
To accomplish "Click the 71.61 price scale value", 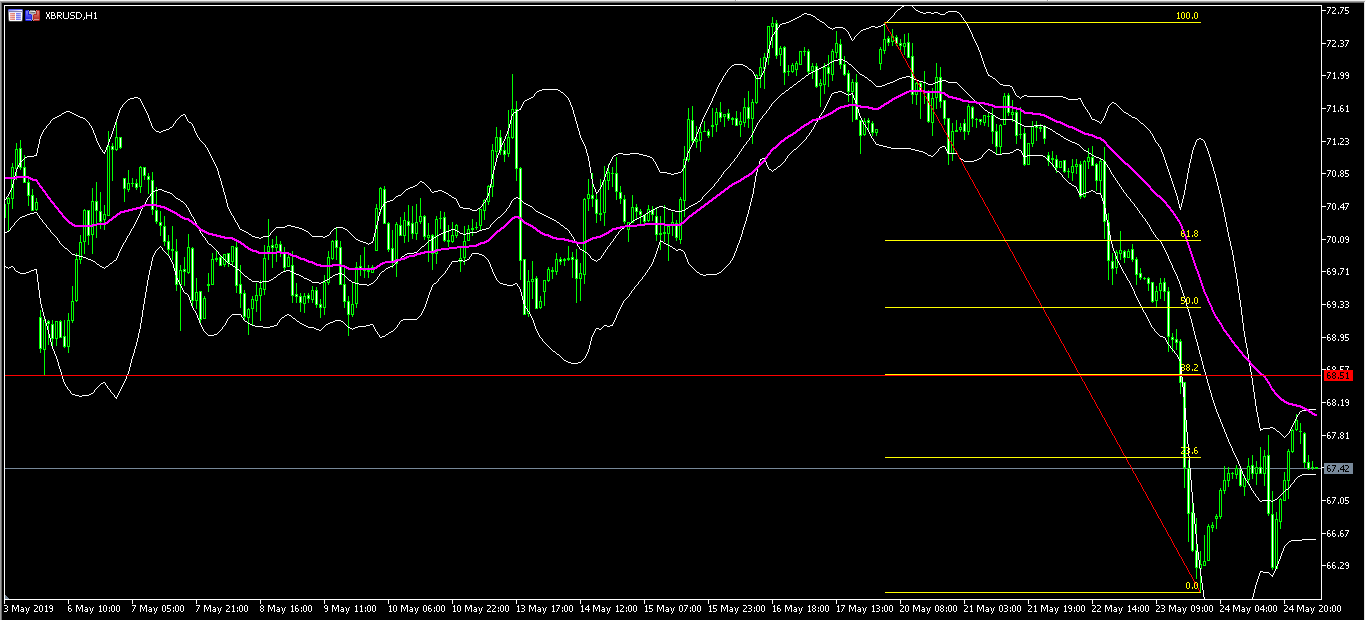I will click(1338, 108).
